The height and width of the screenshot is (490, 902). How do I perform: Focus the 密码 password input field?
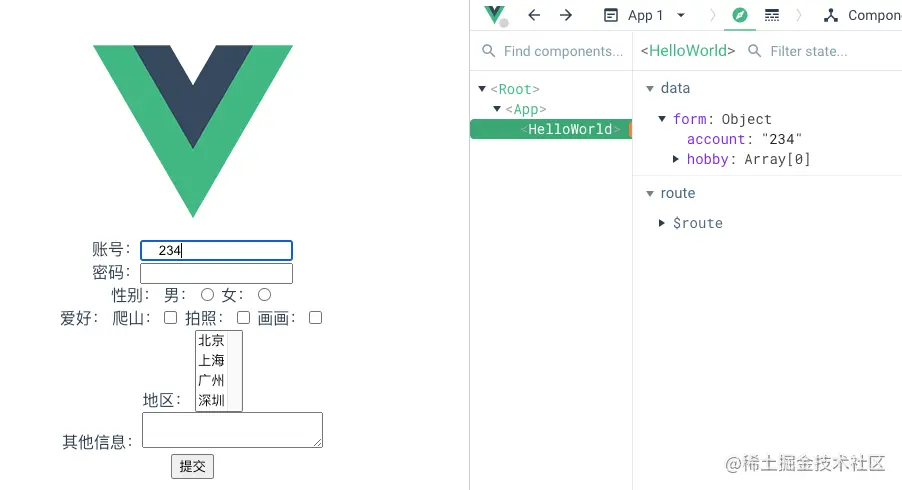[x=216, y=273]
